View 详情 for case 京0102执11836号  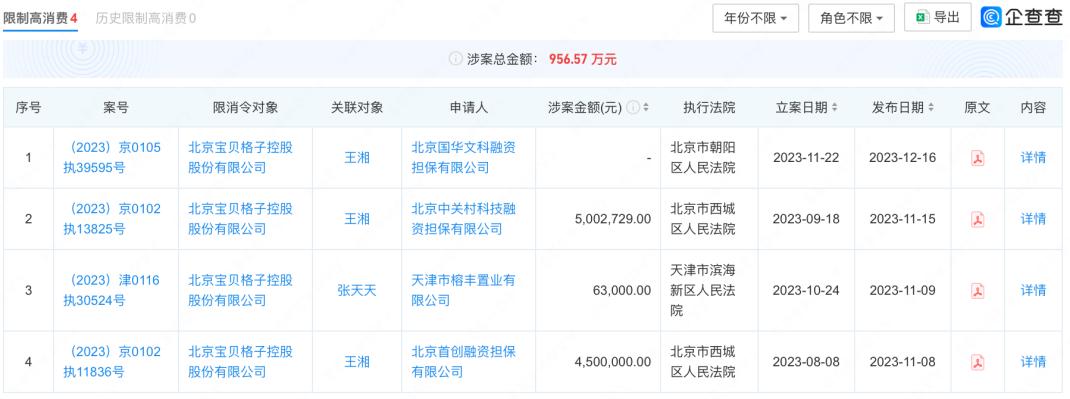click(x=1033, y=361)
